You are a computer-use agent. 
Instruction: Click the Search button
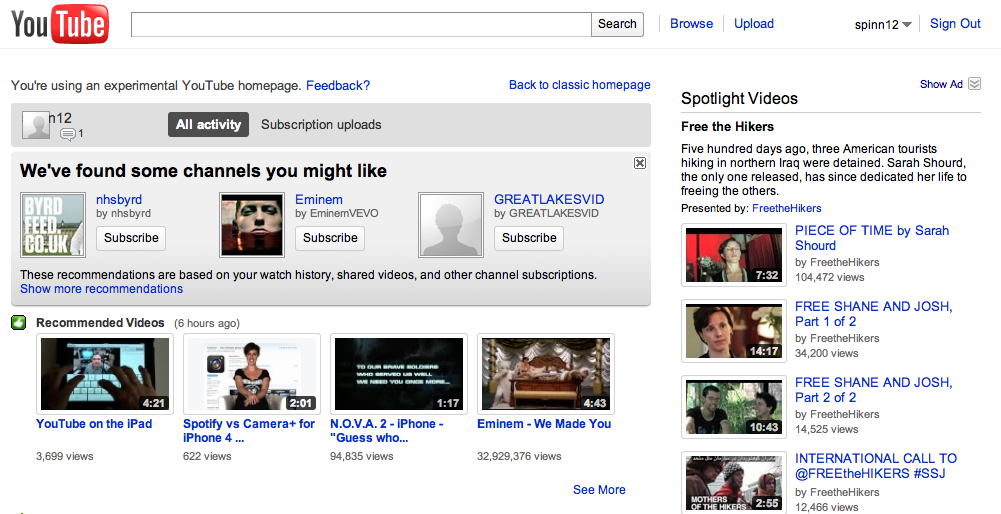617,24
